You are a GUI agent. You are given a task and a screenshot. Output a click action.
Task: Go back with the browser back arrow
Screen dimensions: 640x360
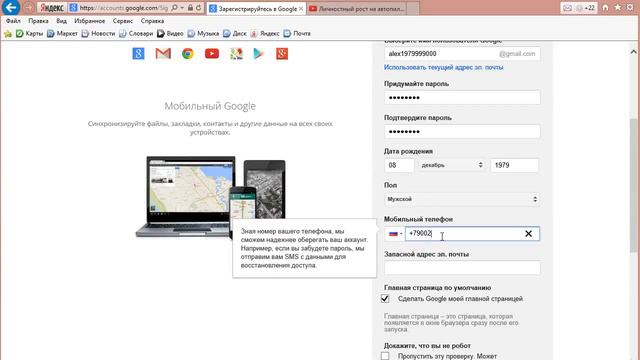(11, 7)
